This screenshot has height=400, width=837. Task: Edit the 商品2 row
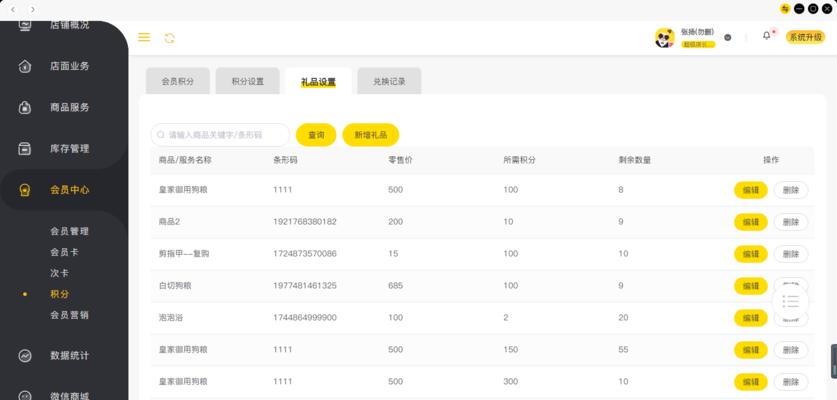pyautogui.click(x=751, y=222)
